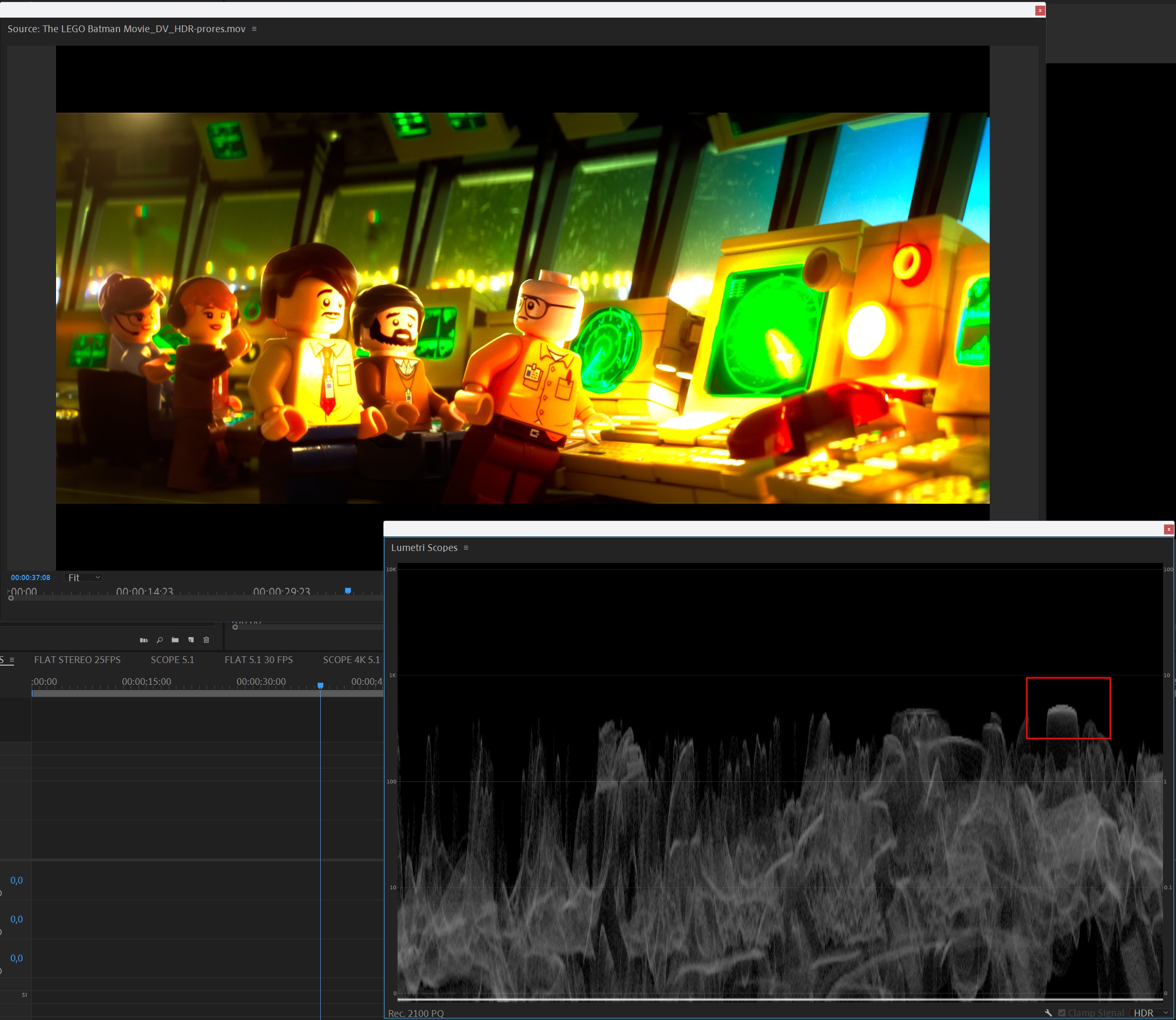Click the Project panel search (Find) icon
This screenshot has width=1176, height=1020.
[x=160, y=640]
